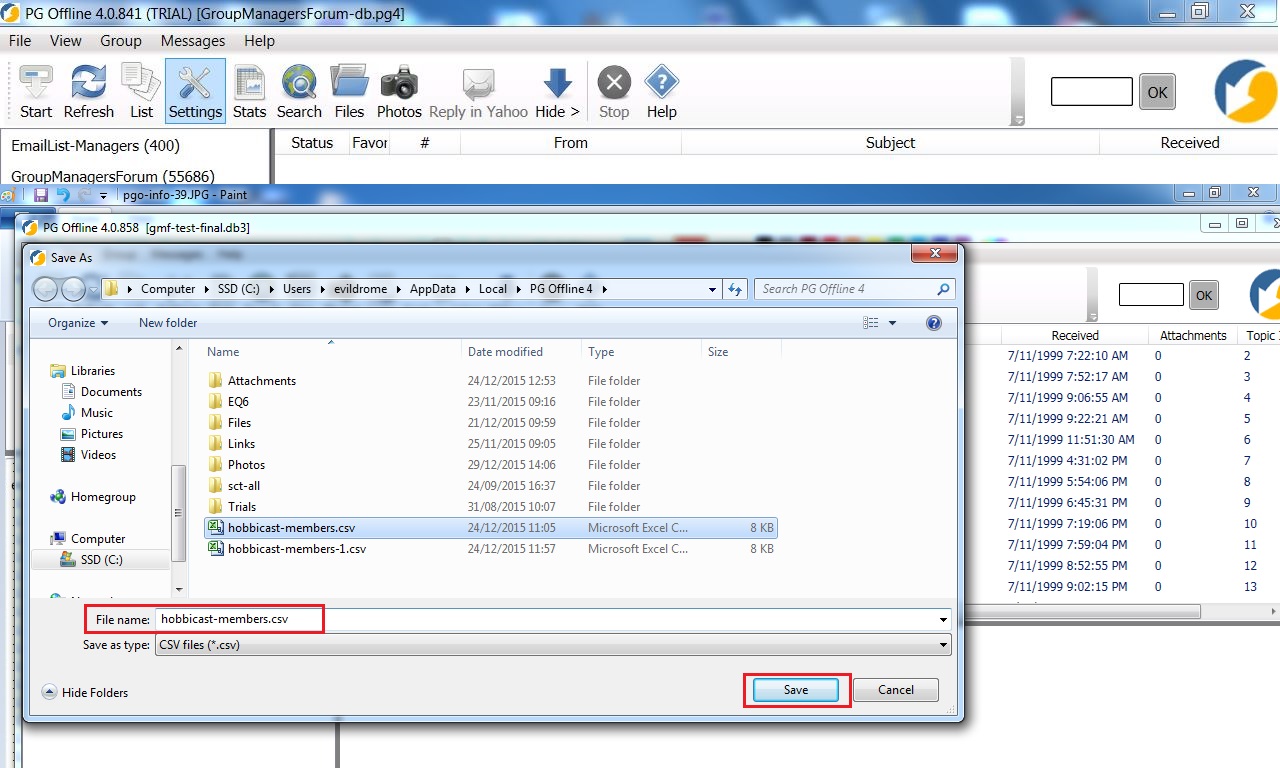The height and width of the screenshot is (768, 1280).
Task: Click the magnifier icon in search box
Action: click(943, 289)
